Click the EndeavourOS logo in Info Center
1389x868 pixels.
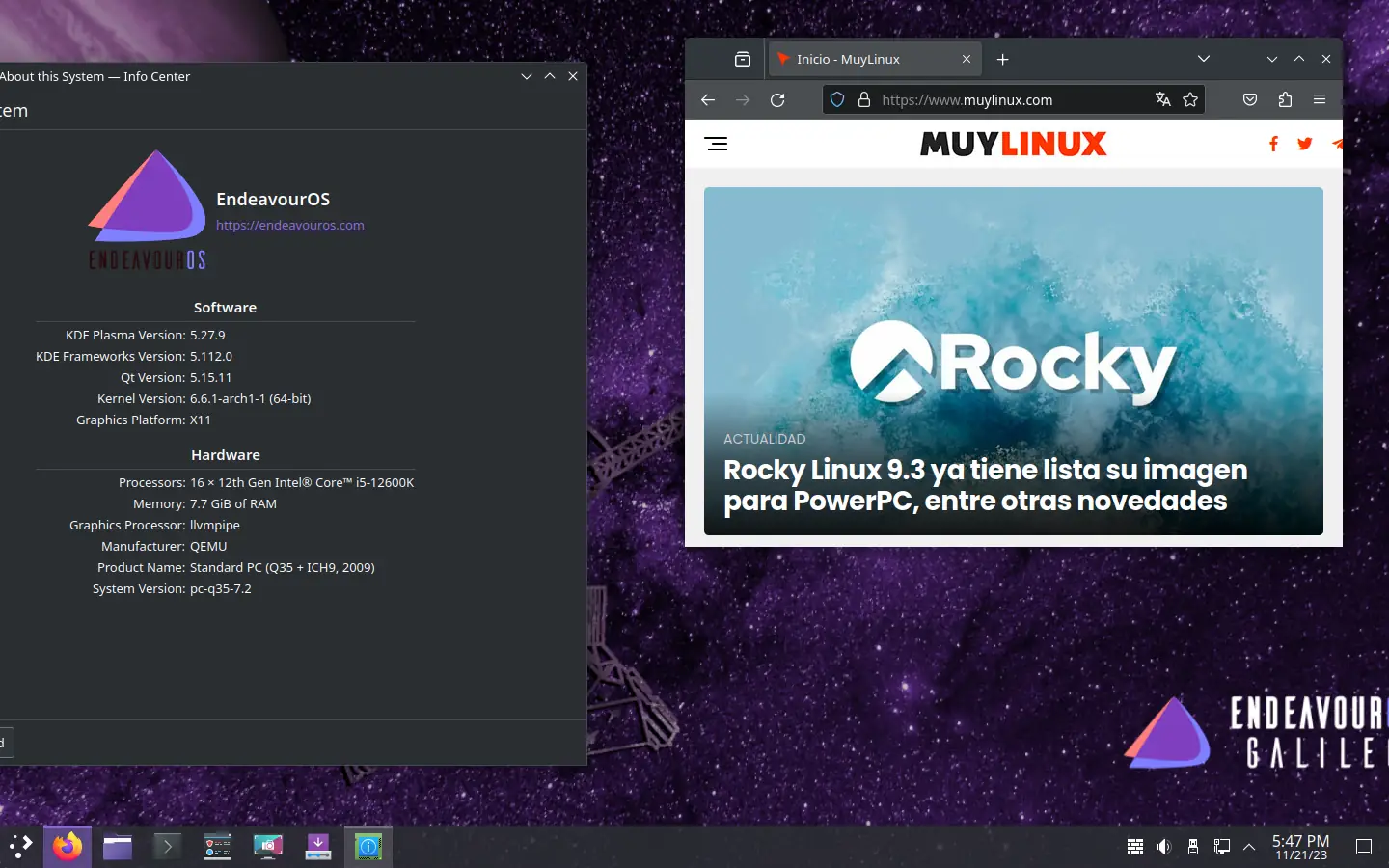click(147, 209)
